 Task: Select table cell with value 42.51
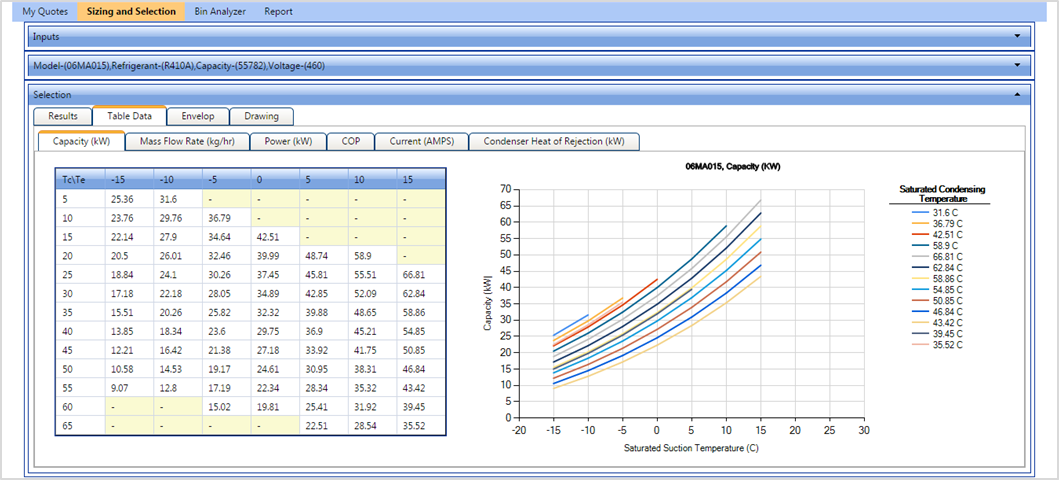click(275, 237)
